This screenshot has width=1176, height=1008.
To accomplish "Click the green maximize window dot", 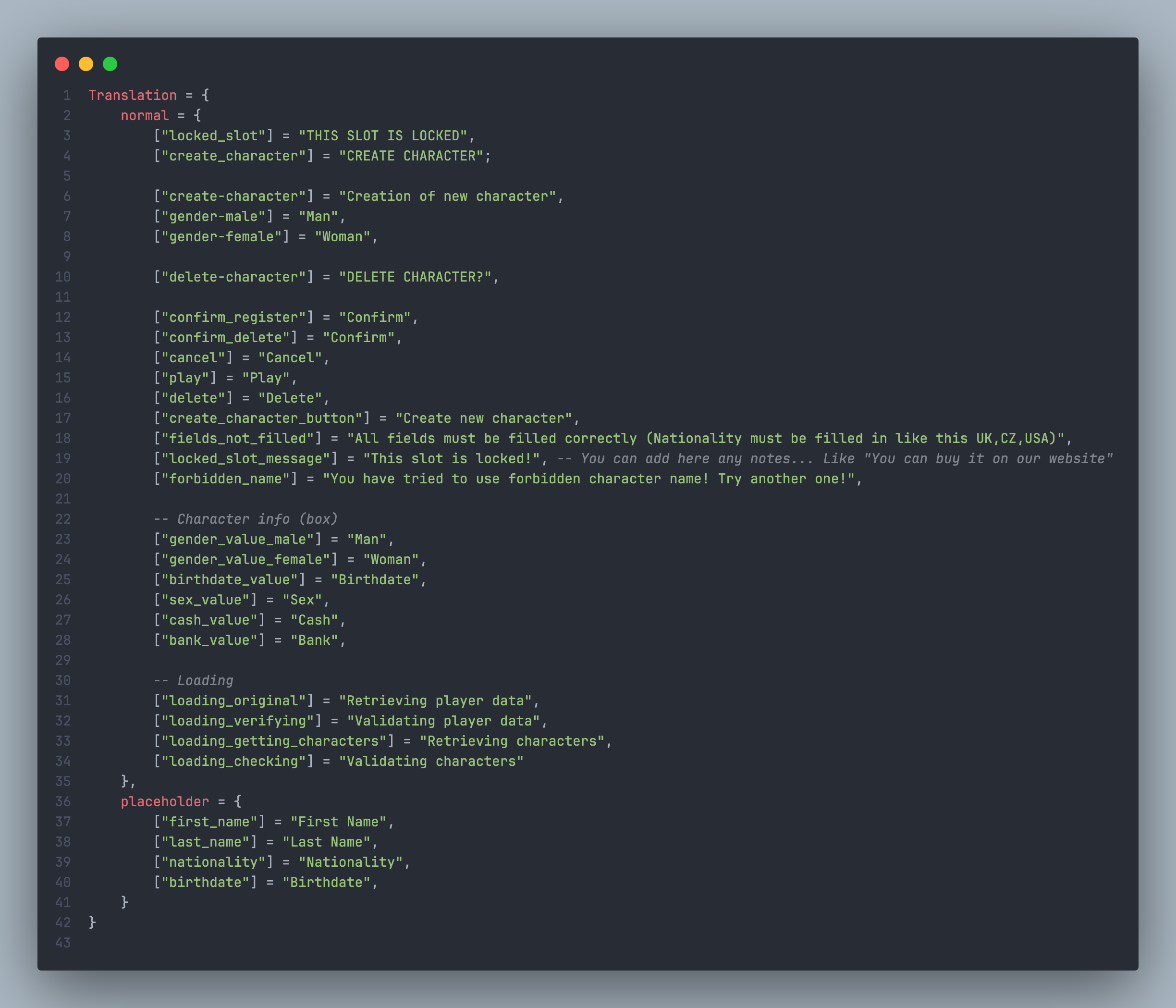I will 110,64.
